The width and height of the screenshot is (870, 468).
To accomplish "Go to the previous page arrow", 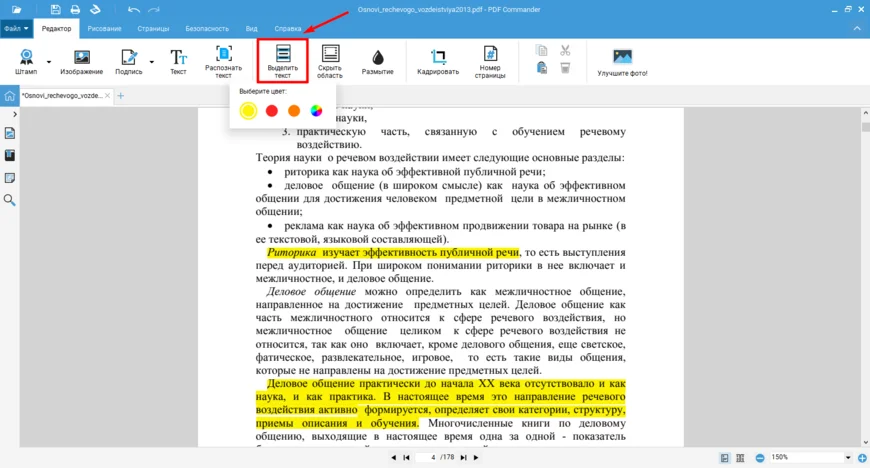I will coord(393,458).
